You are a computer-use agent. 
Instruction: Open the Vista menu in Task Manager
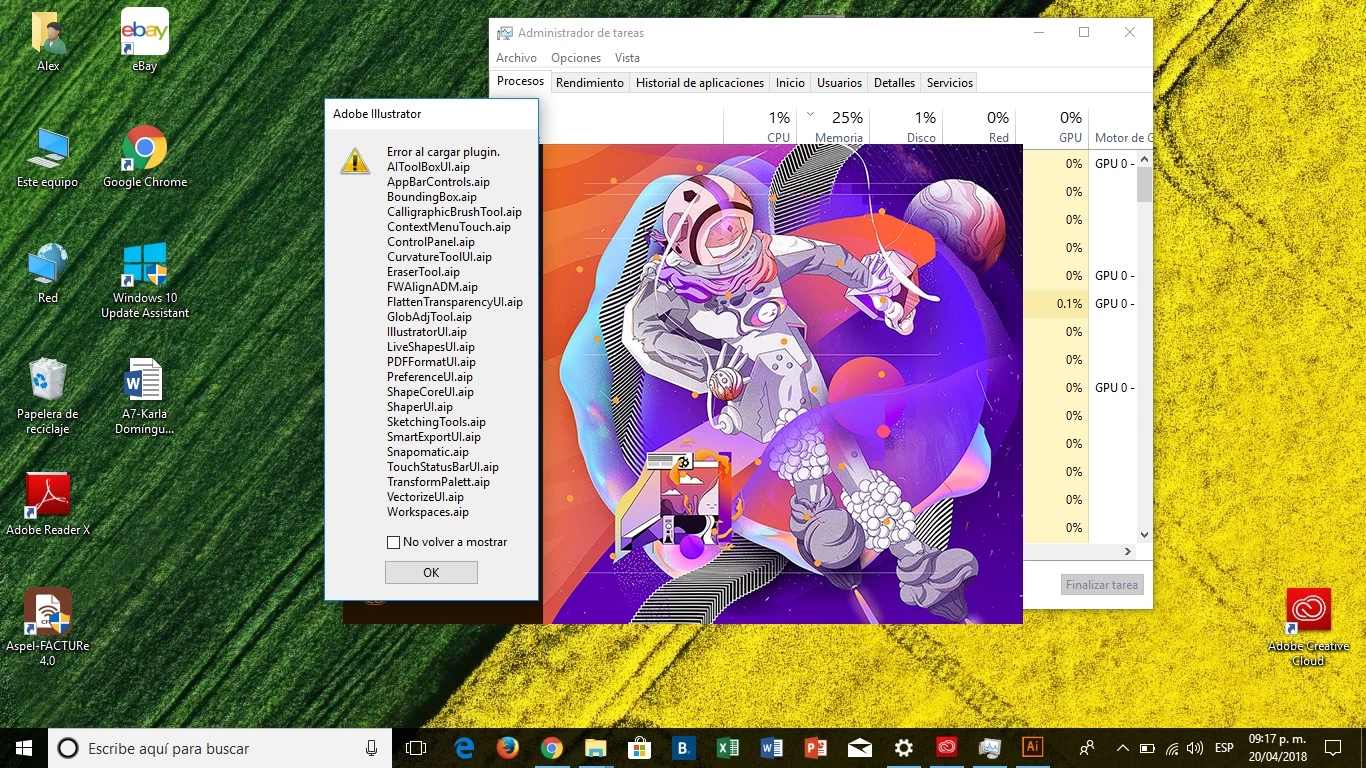click(627, 58)
